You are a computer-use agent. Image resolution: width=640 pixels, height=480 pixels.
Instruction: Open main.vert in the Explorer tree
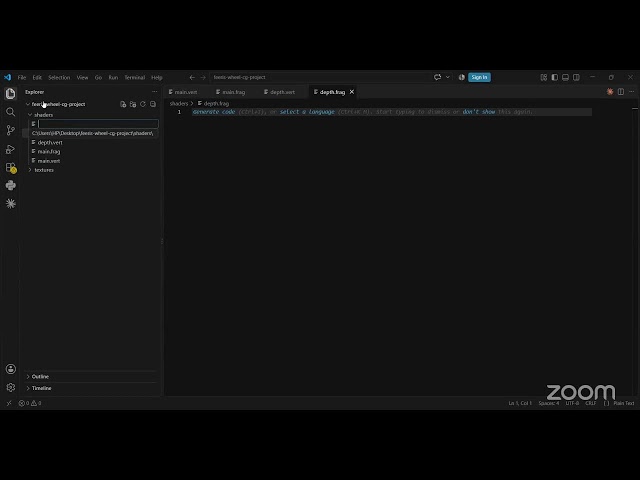[49, 161]
